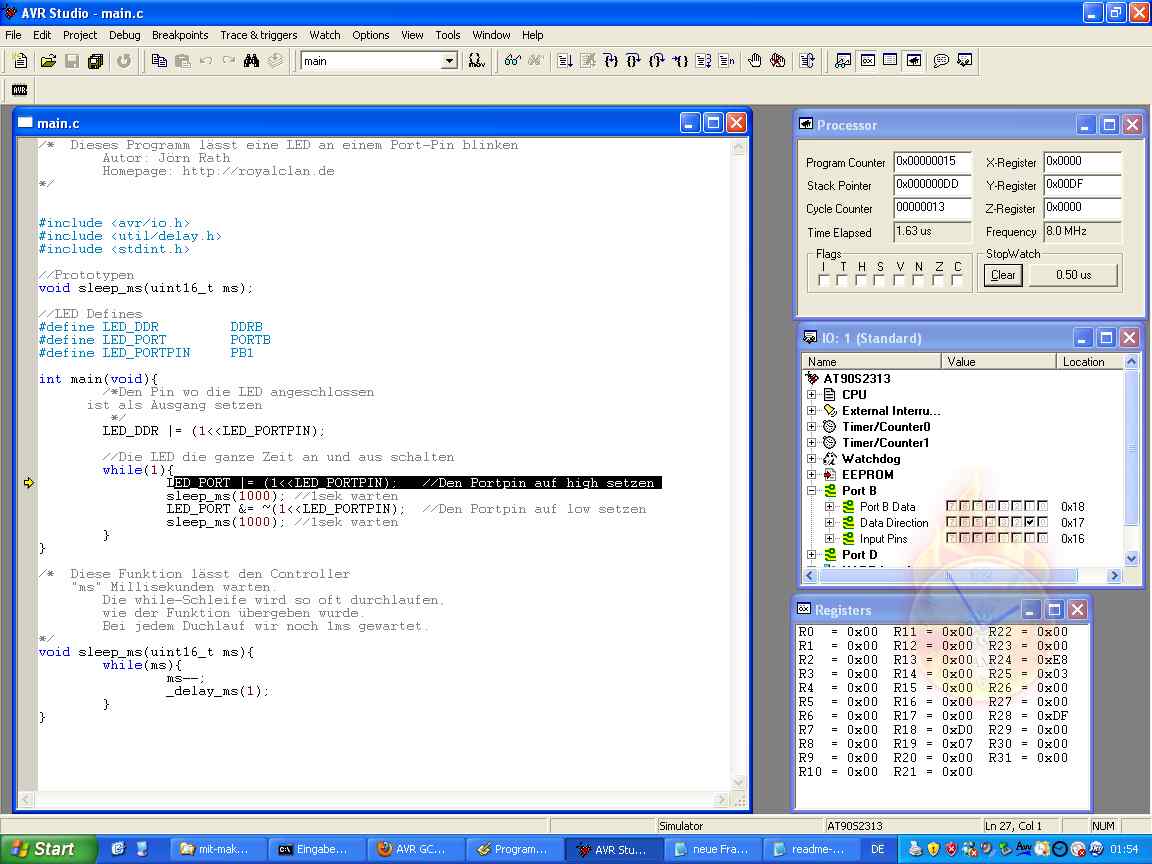Viewport: 1152px width, 864px height.
Task: Check bit 0 of Port B Data
Action: click(1043, 506)
